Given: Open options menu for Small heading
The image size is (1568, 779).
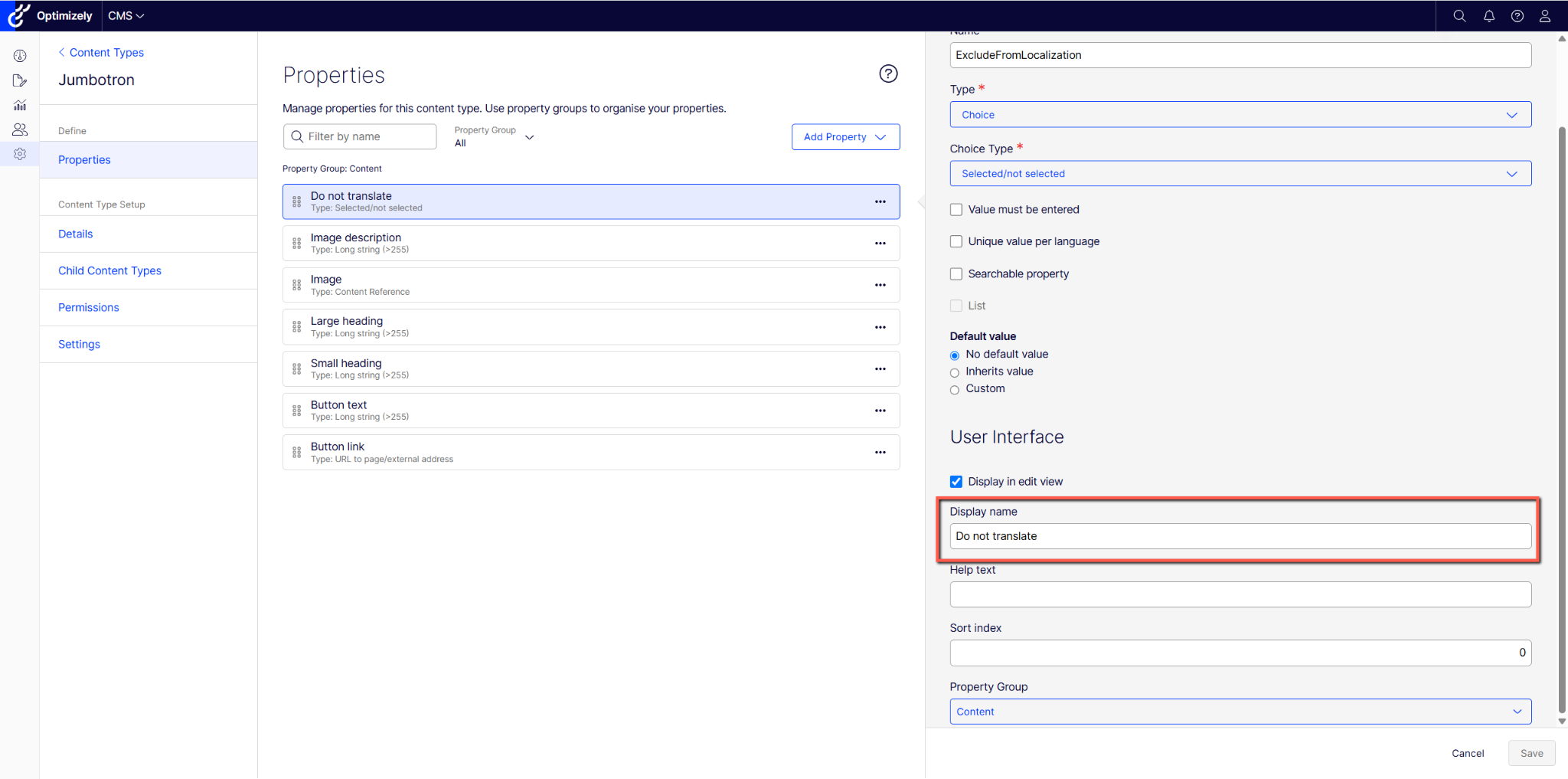Looking at the screenshot, I should coord(880,369).
